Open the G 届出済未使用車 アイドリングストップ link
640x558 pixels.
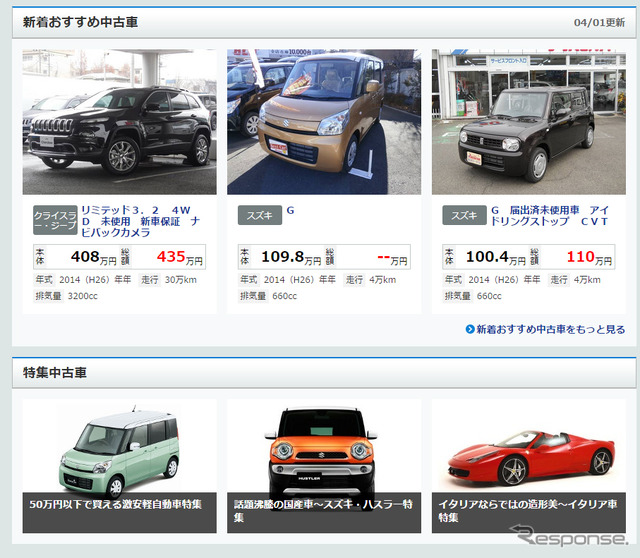coord(549,216)
